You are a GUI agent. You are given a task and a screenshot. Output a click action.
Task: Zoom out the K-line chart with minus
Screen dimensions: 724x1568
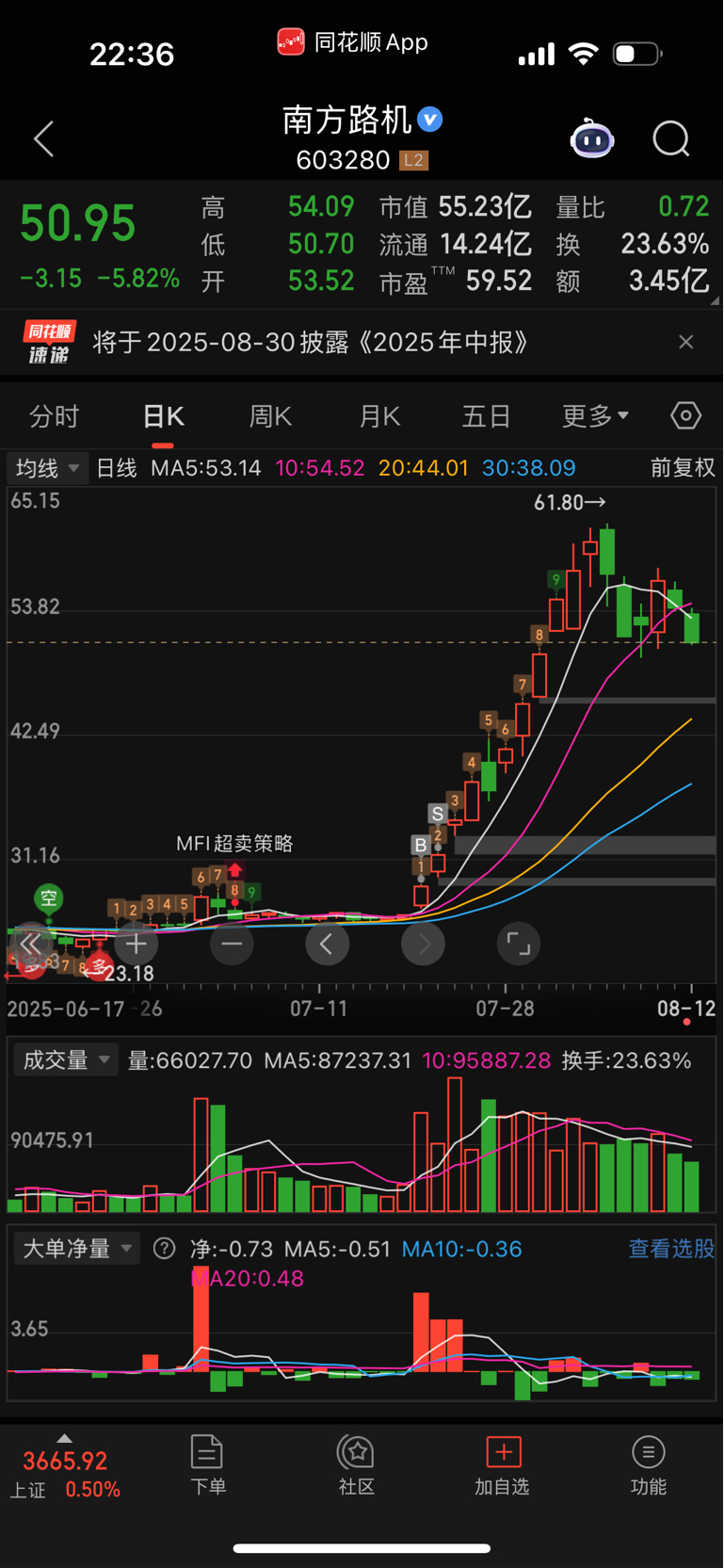pyautogui.click(x=232, y=944)
